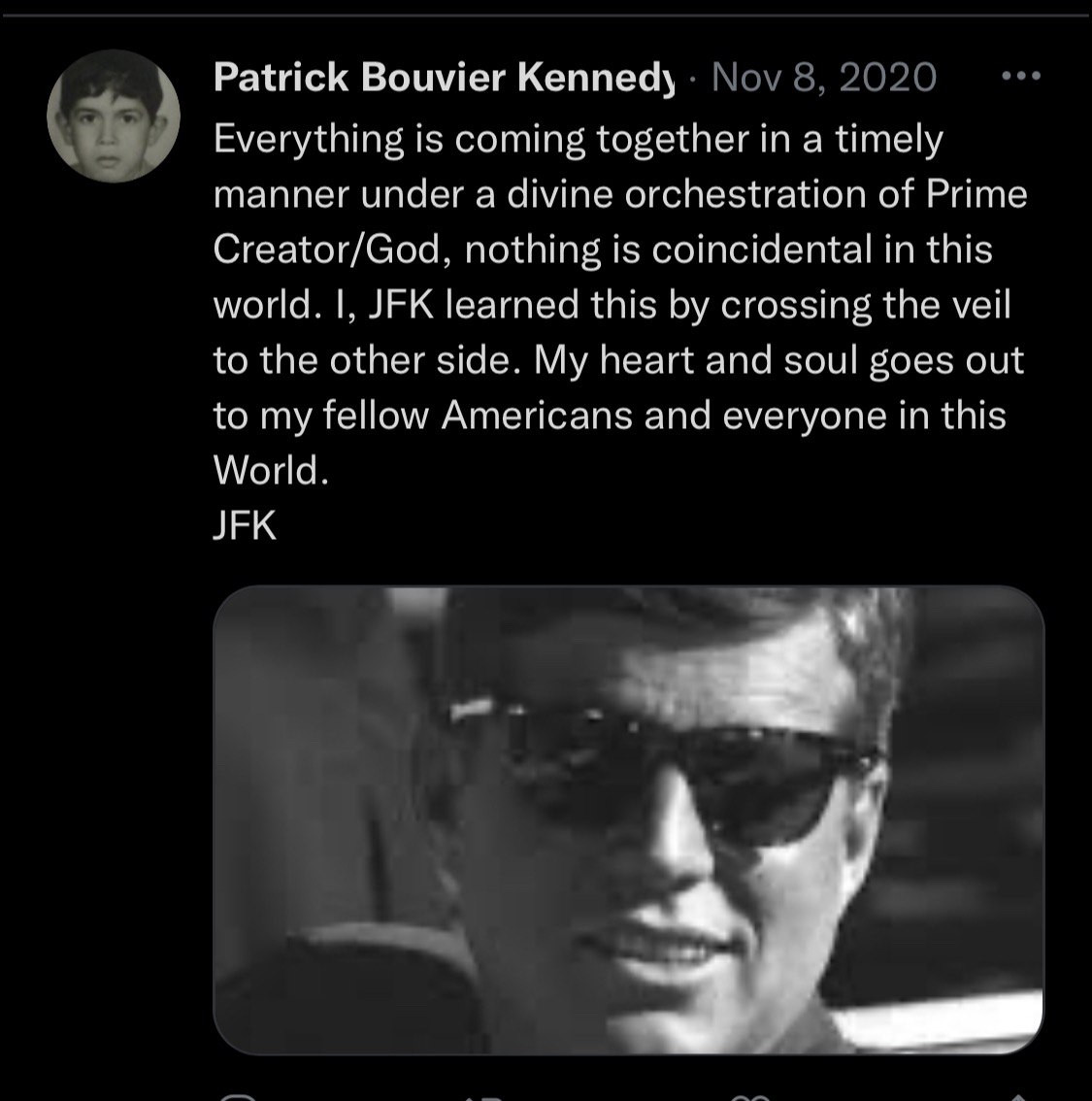1092x1101 pixels.
Task: Open the tweet's three-dot more options menu
Action: tap(1019, 76)
